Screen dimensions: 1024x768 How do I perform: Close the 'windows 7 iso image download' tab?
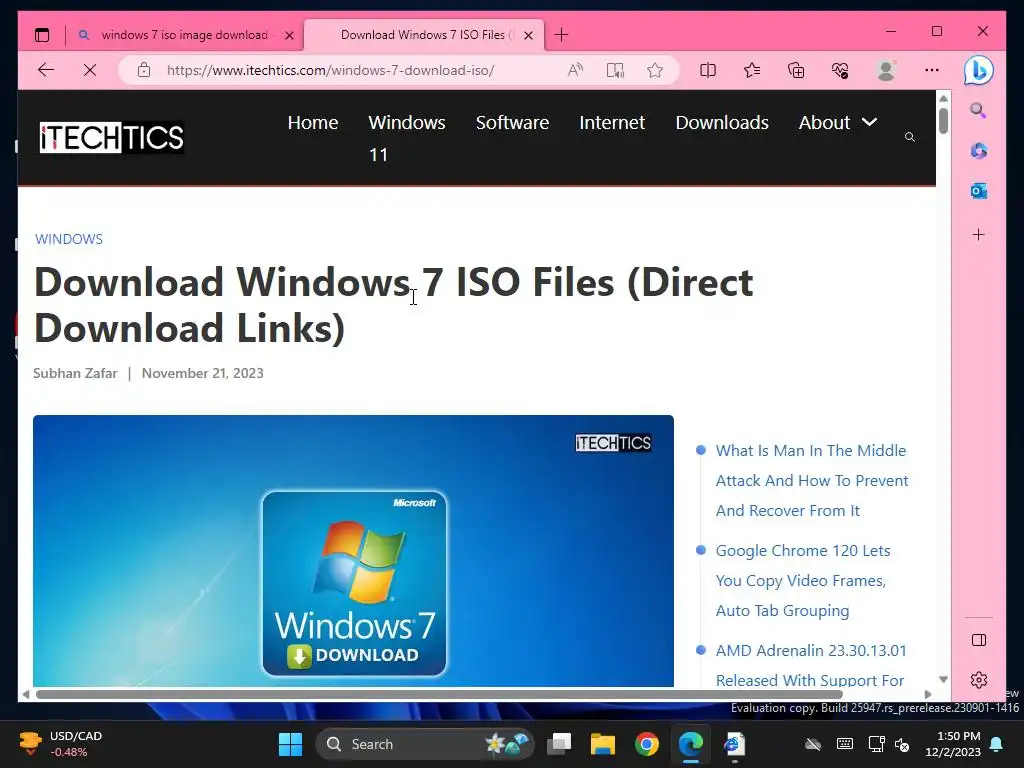(x=289, y=35)
